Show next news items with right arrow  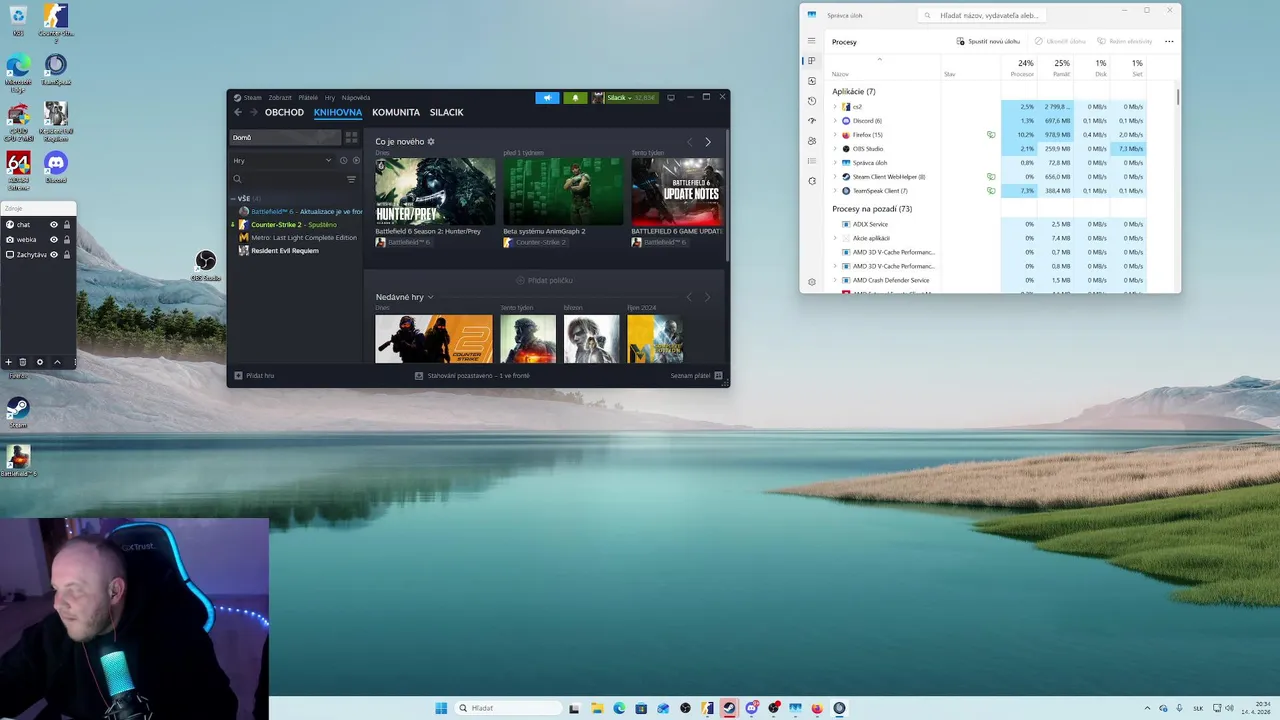point(708,142)
